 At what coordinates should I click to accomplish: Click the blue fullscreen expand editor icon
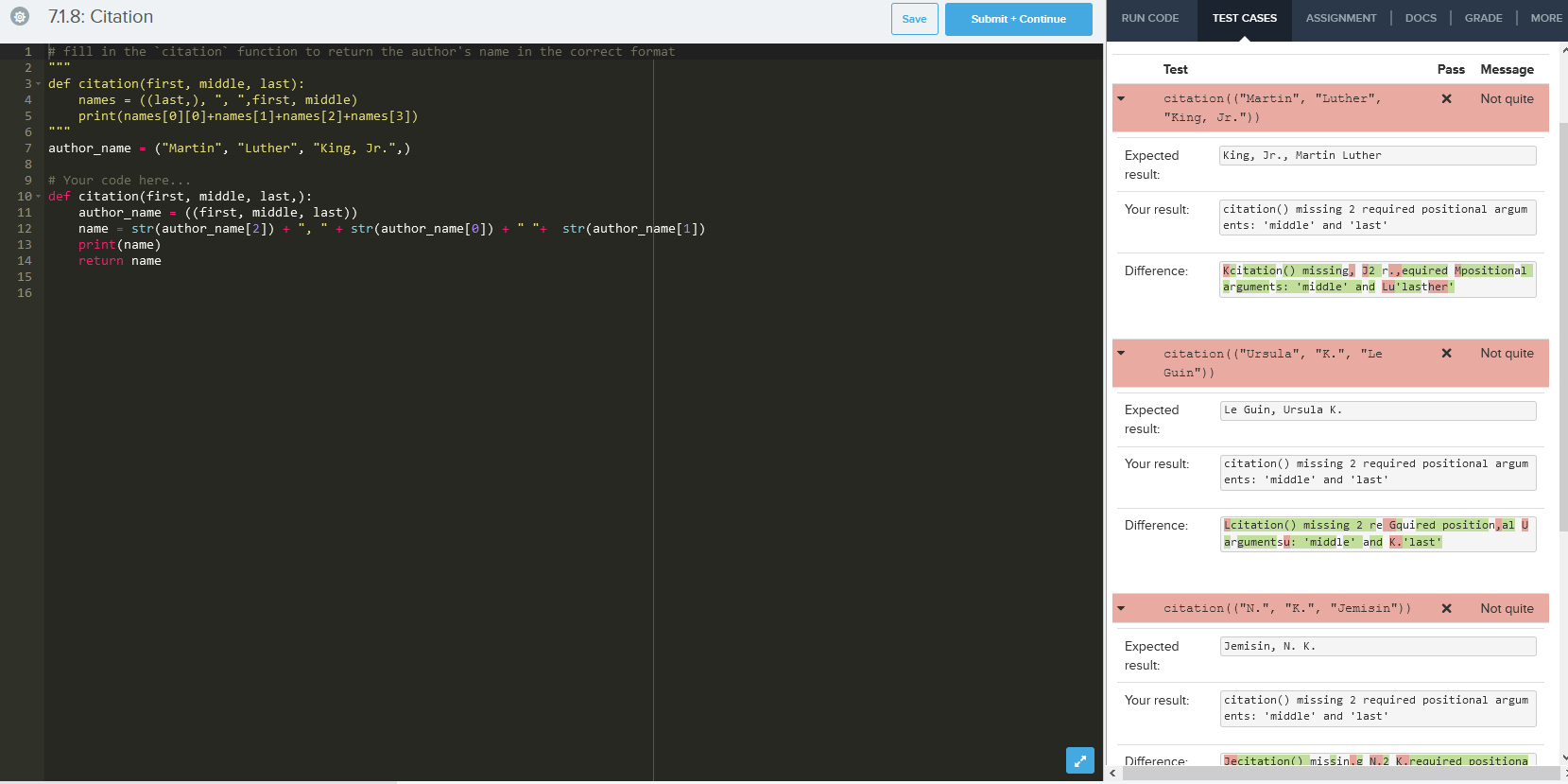1080,760
